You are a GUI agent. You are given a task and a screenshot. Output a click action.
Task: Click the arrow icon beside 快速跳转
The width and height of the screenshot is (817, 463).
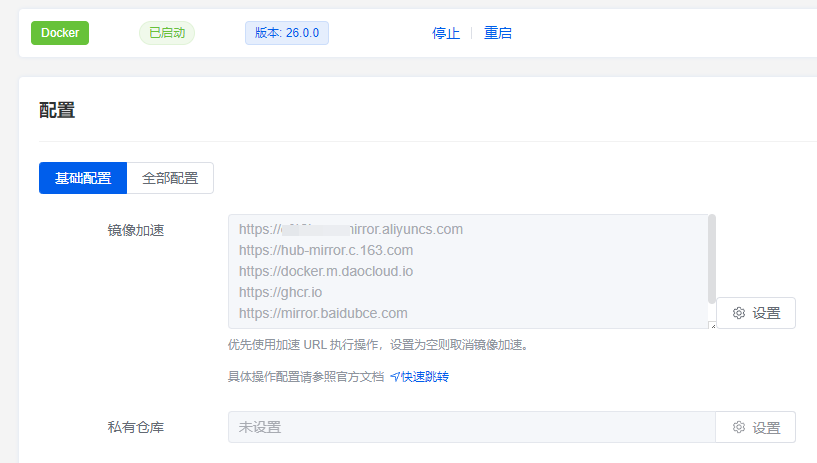(395, 377)
